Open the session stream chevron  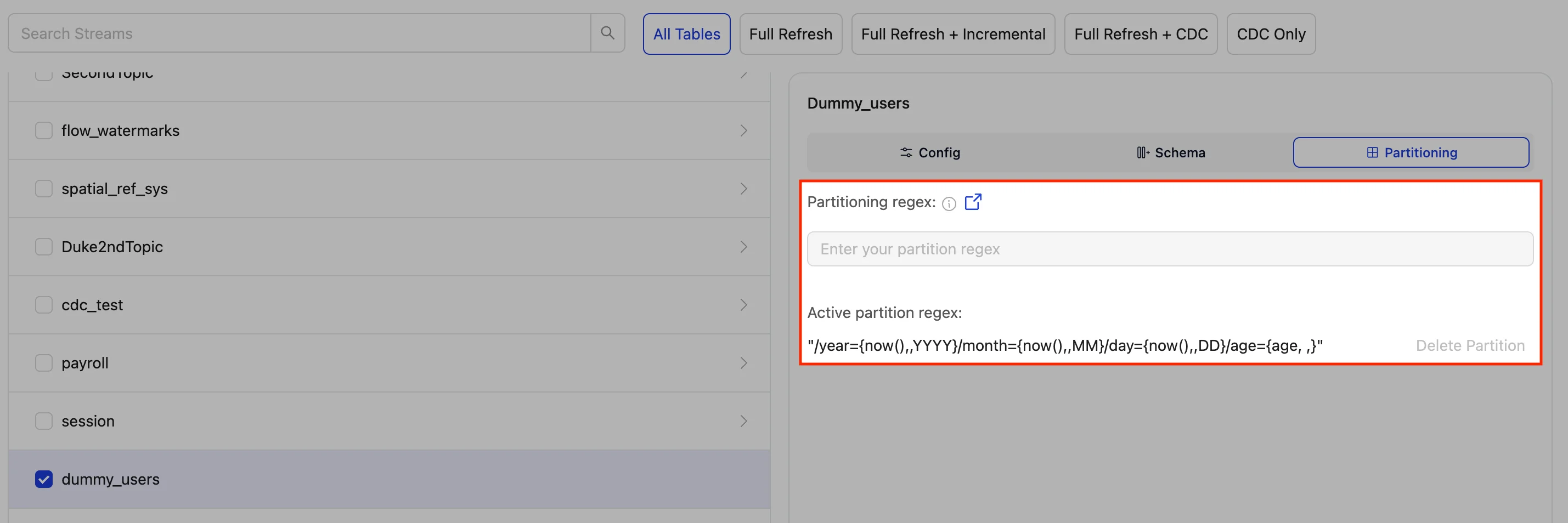[743, 421]
